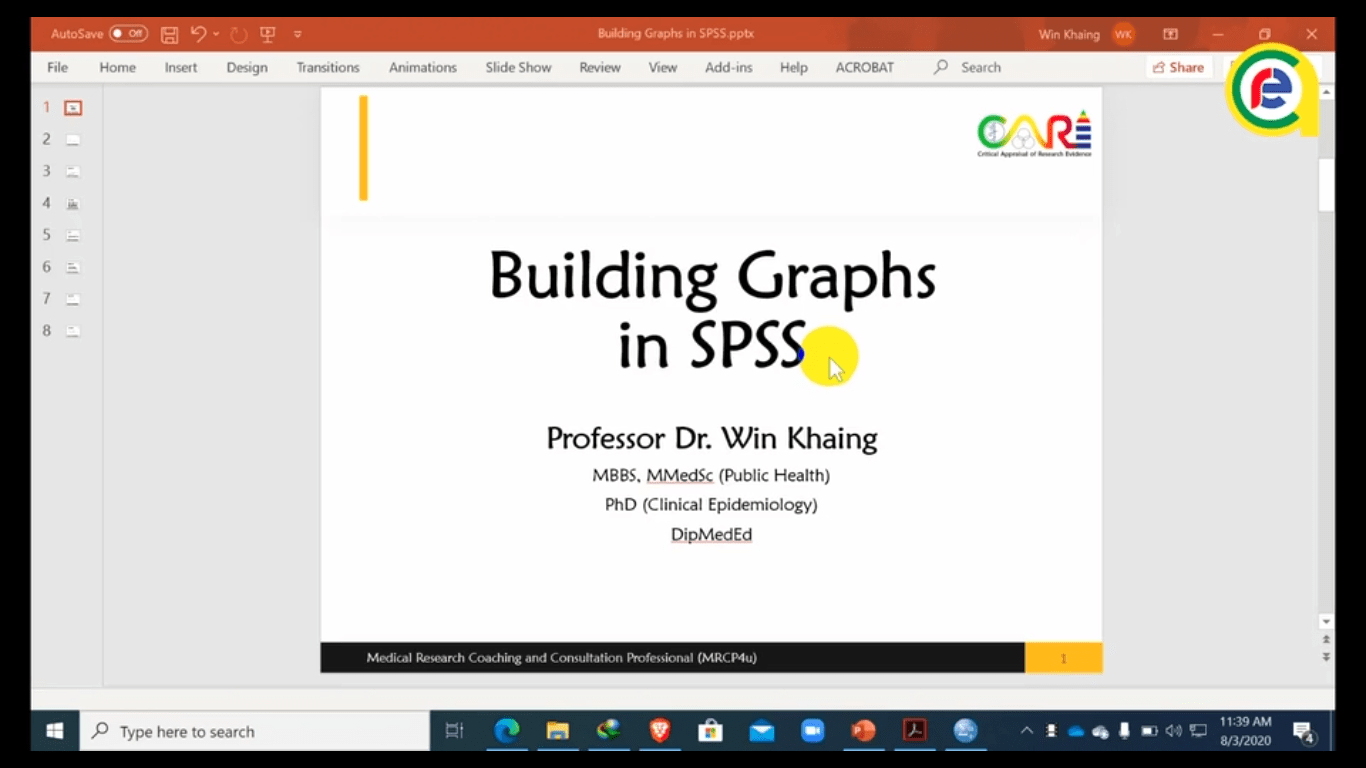The height and width of the screenshot is (768, 1366).
Task: Click the Share button
Action: (x=1178, y=67)
